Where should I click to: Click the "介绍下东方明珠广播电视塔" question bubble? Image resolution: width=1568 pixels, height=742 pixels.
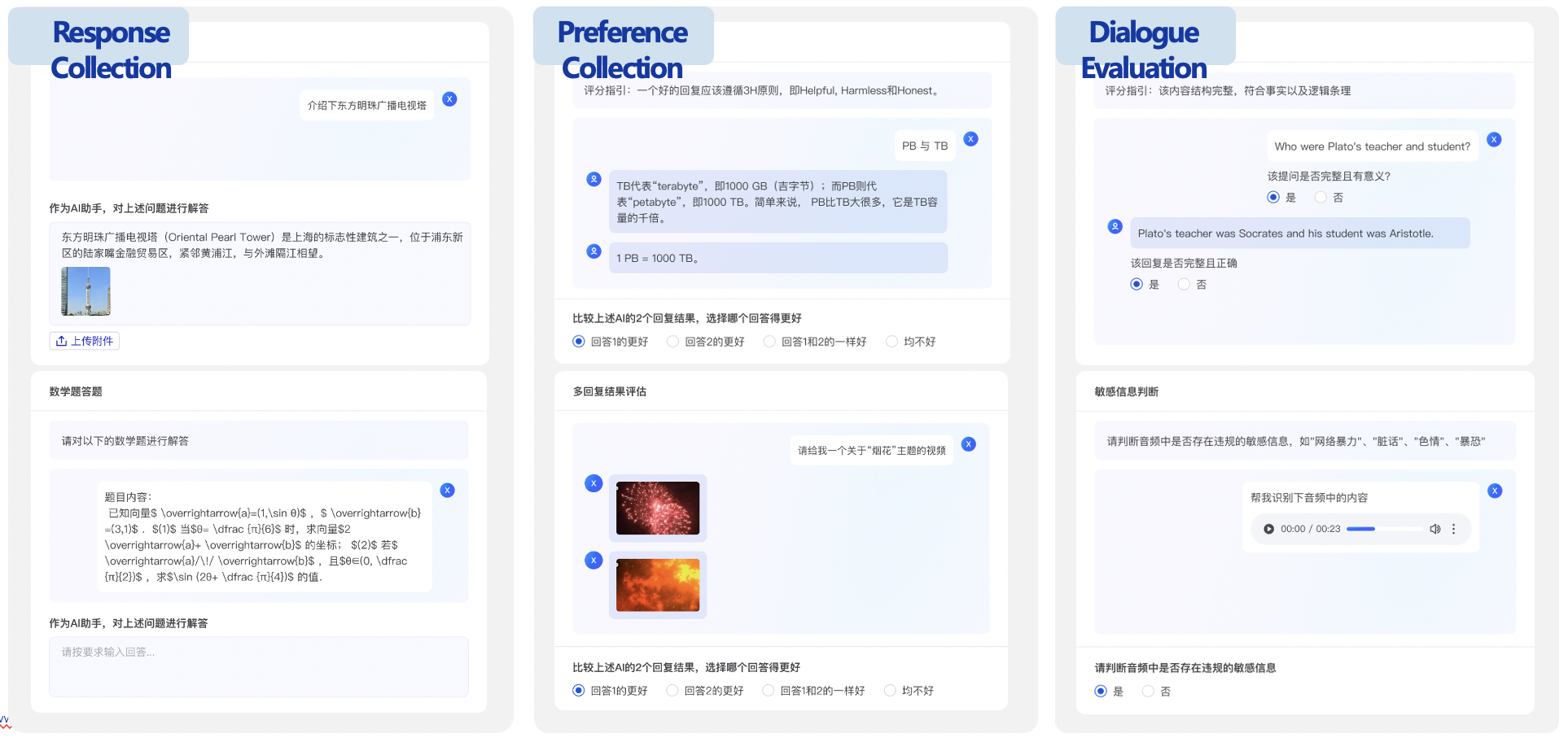point(367,106)
